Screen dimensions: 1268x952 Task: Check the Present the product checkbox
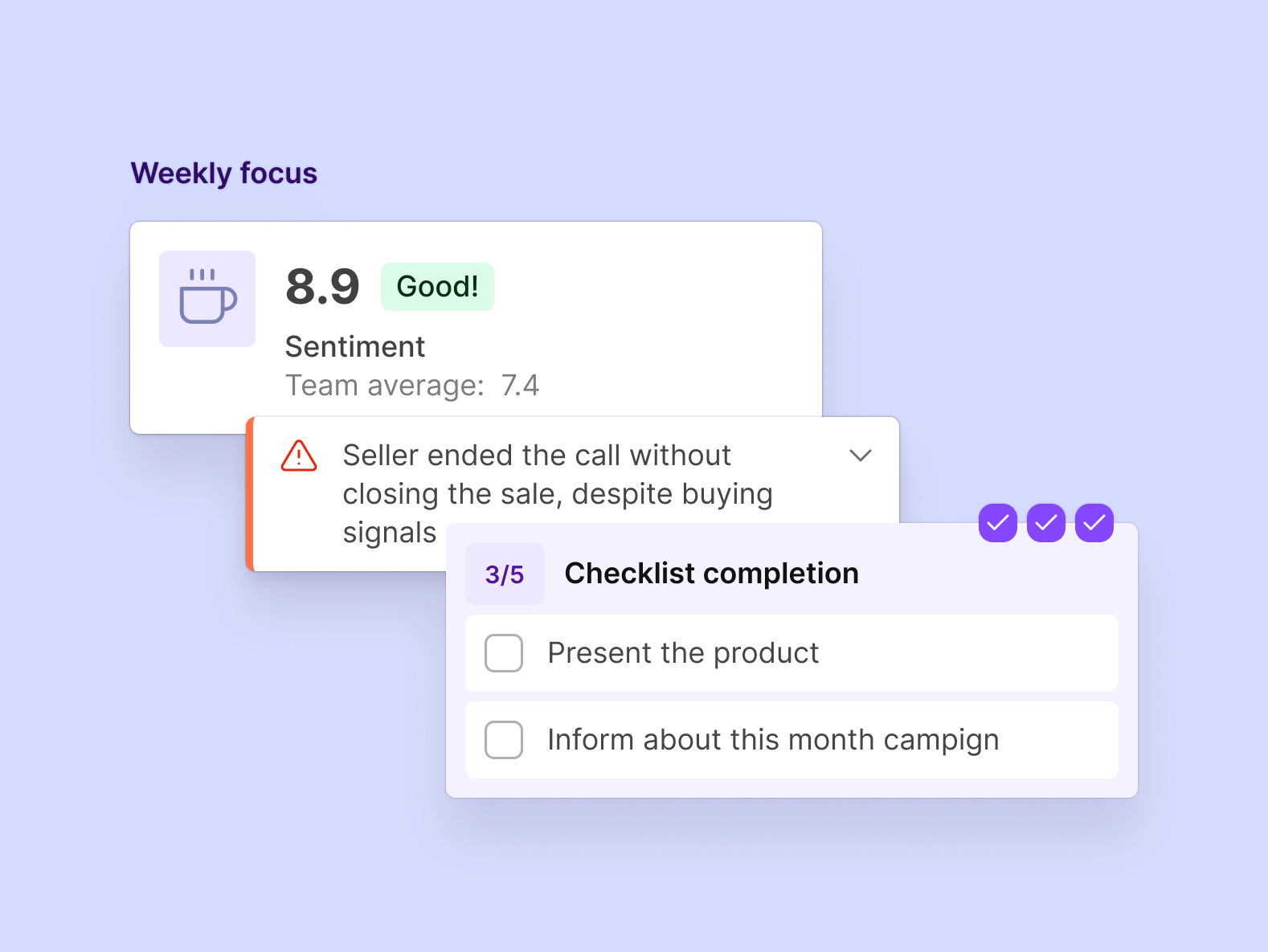click(504, 653)
